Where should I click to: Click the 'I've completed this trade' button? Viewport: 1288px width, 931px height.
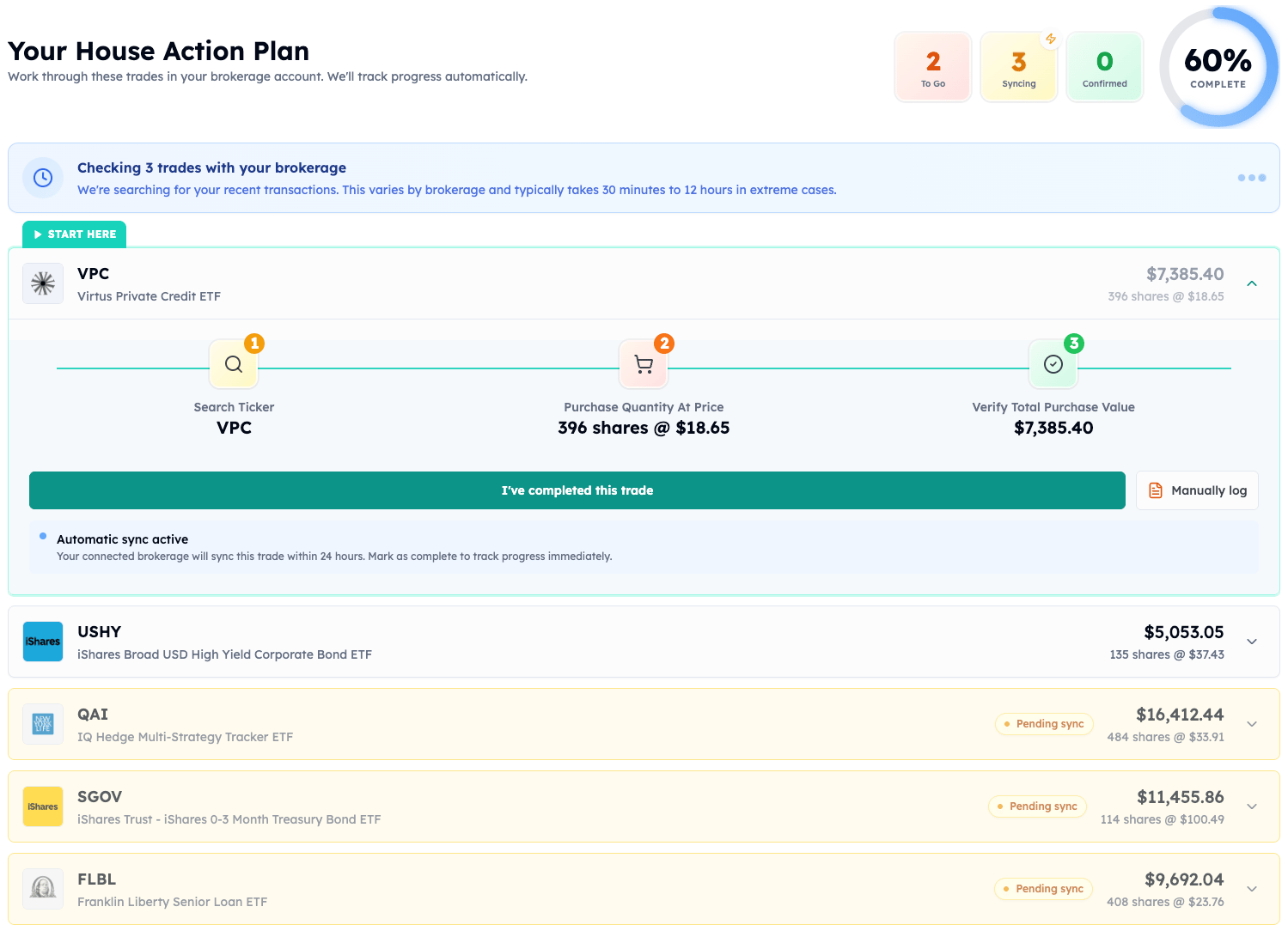(x=577, y=490)
